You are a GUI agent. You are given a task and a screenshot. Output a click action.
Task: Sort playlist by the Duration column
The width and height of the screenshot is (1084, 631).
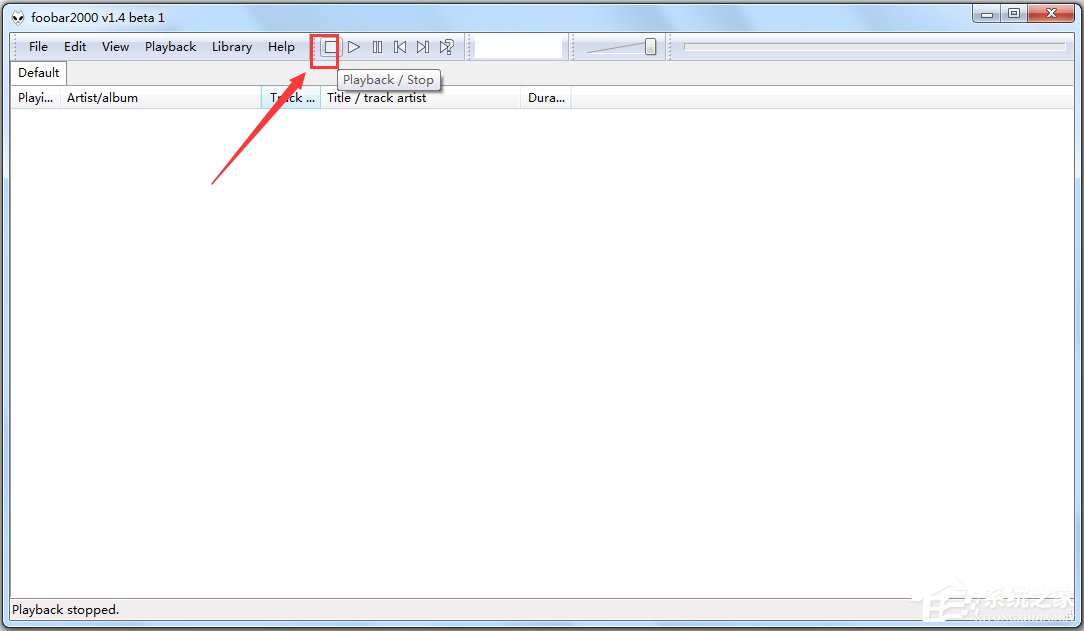point(546,97)
